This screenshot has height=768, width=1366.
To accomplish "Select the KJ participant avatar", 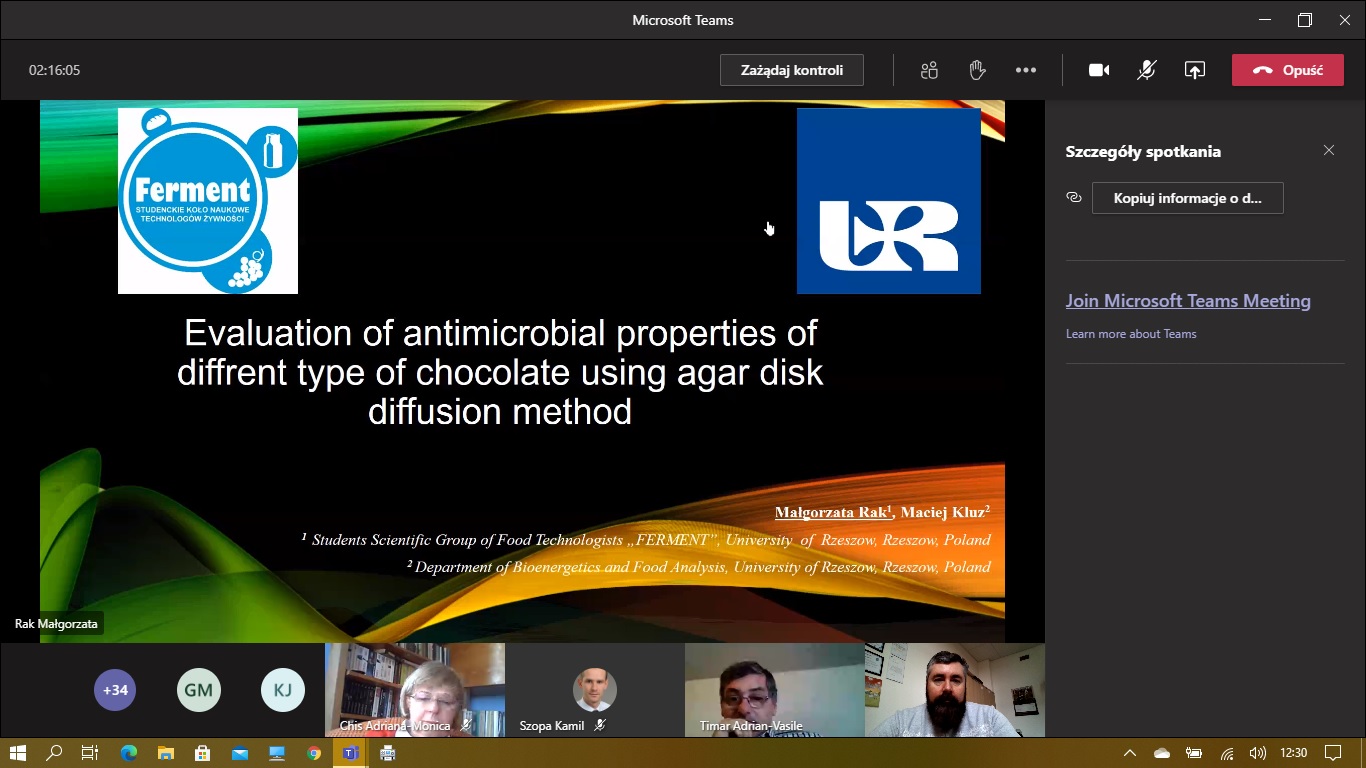I will coord(282,690).
